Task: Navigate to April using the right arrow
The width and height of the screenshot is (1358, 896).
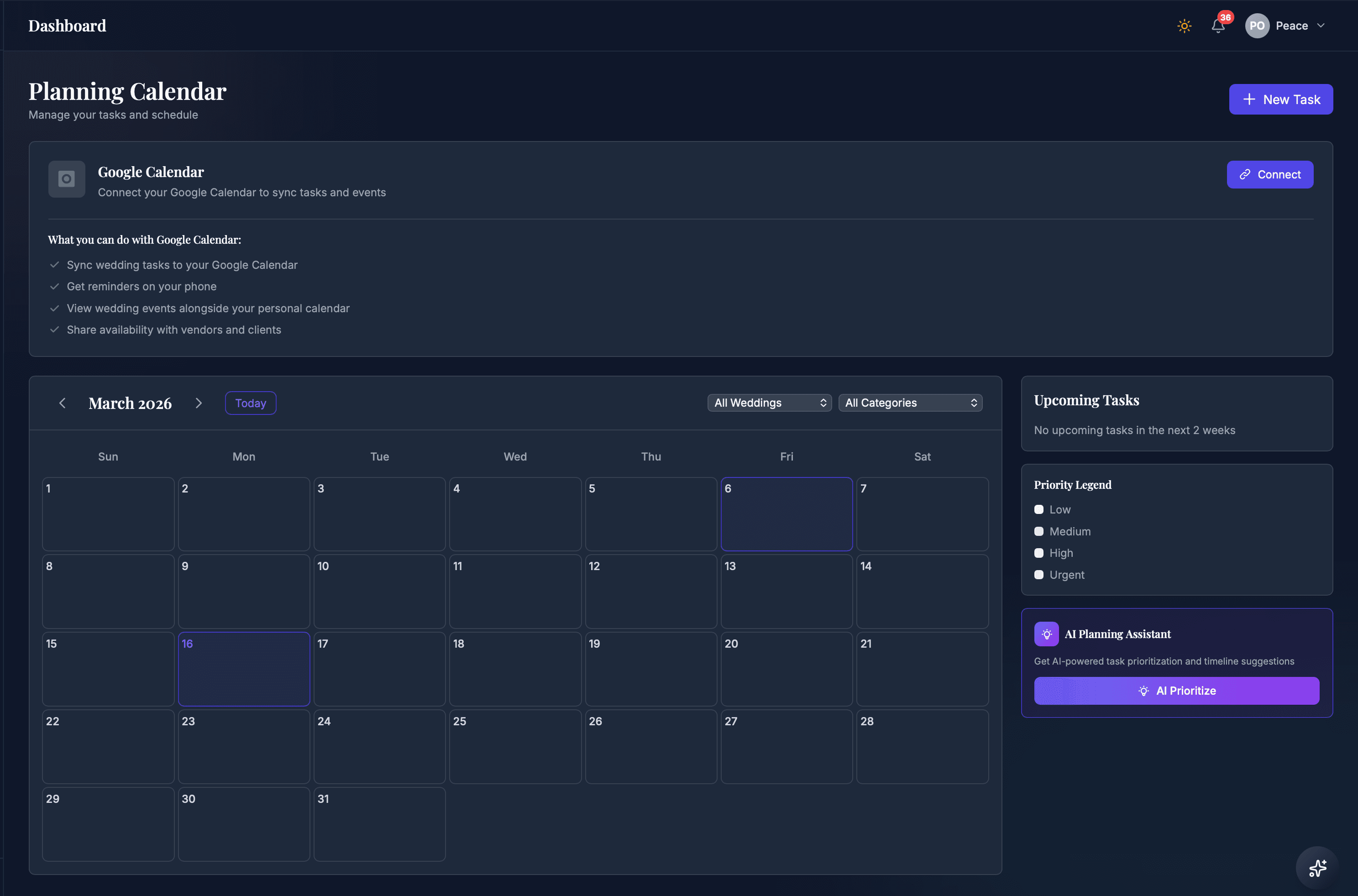Action: tap(198, 403)
